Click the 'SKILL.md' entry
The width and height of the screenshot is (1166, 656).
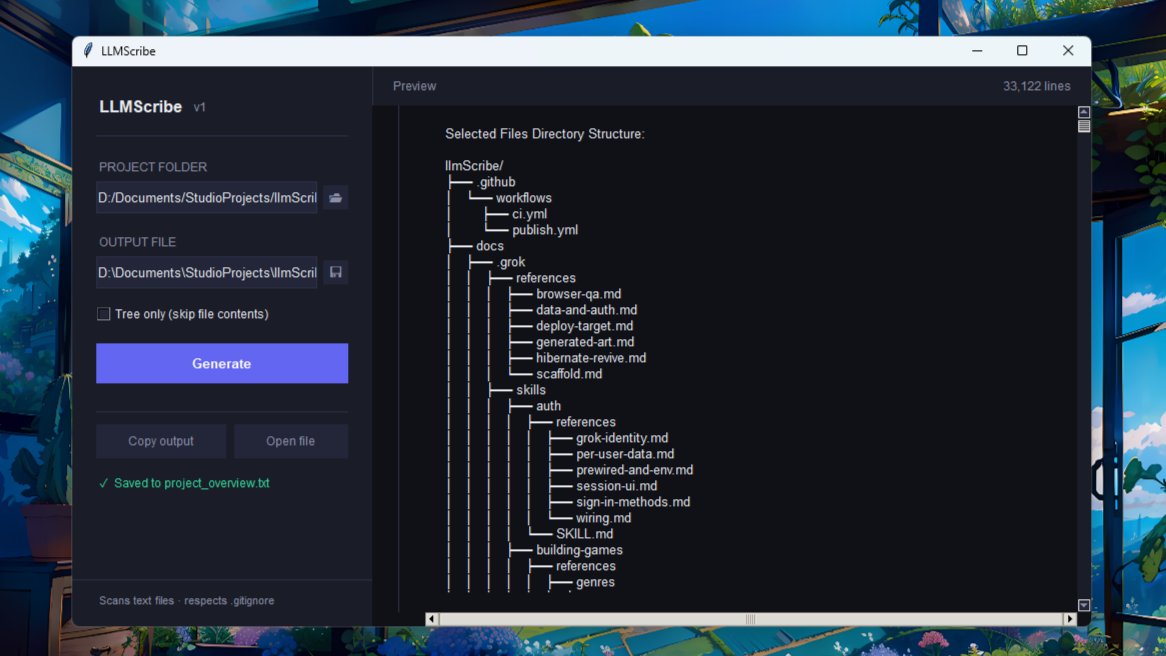(x=584, y=534)
